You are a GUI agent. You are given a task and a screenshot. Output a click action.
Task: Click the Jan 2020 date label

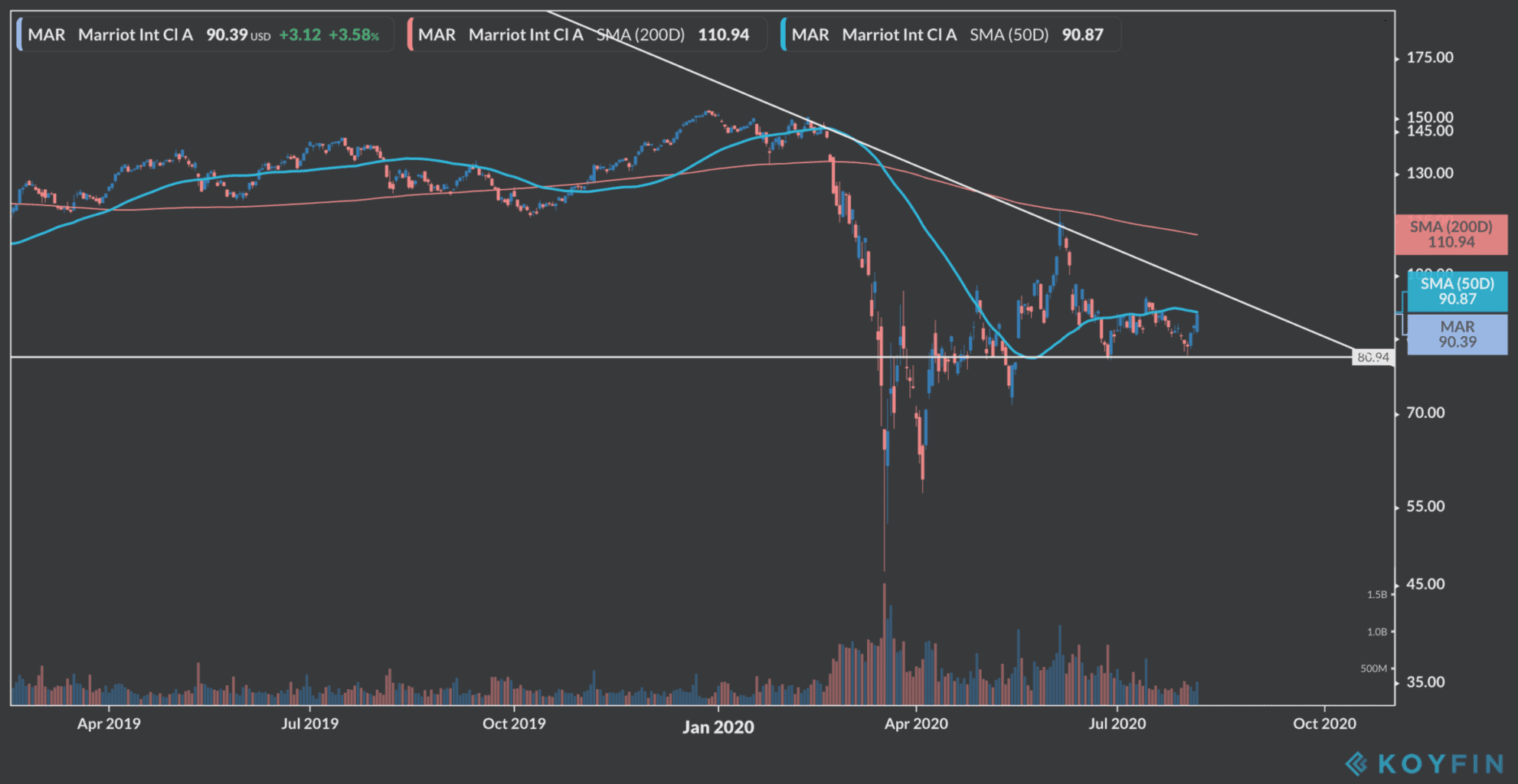tap(718, 727)
